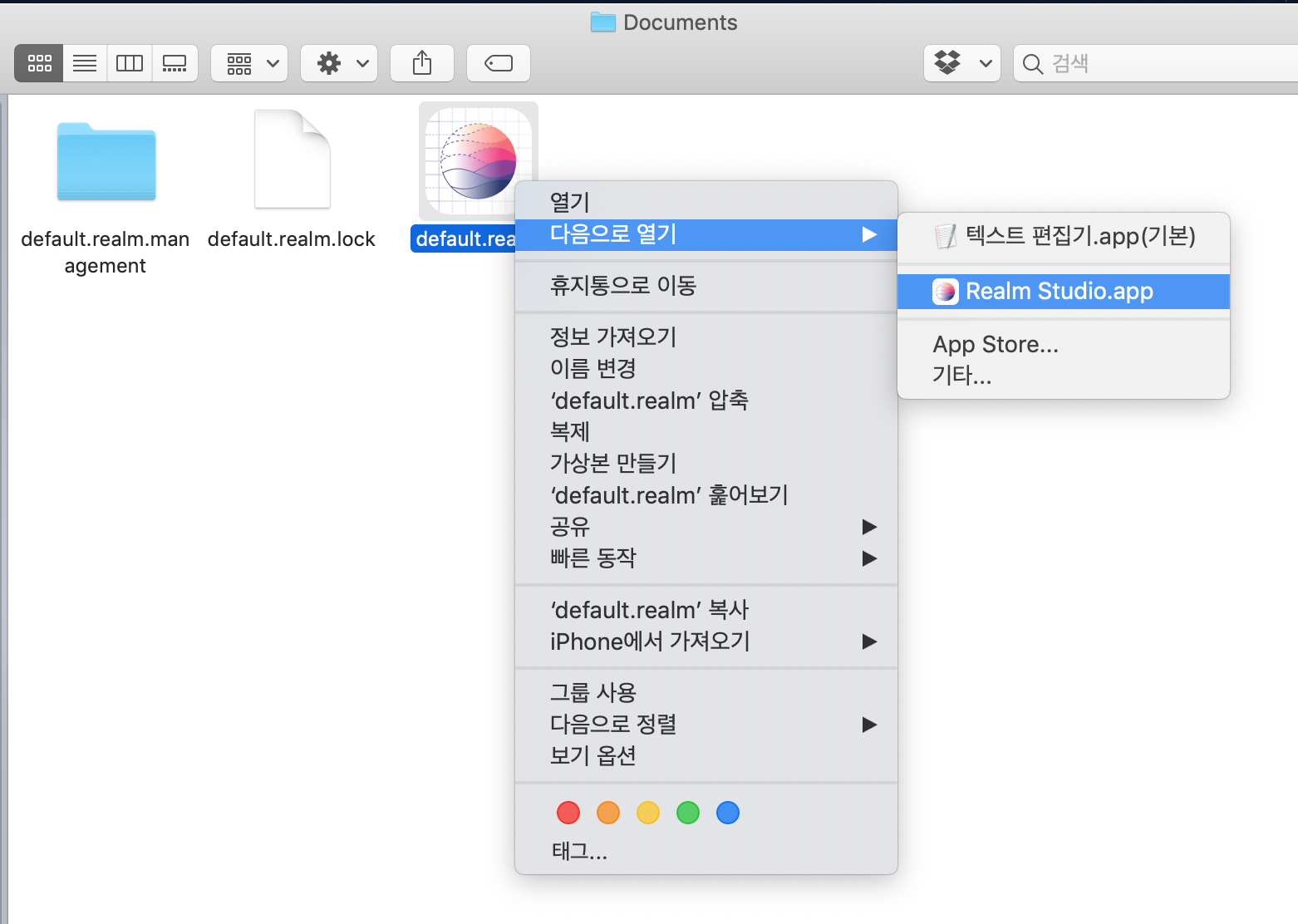Image resolution: width=1298 pixels, height=924 pixels.
Task: Apply the orange tag color
Action: (608, 813)
